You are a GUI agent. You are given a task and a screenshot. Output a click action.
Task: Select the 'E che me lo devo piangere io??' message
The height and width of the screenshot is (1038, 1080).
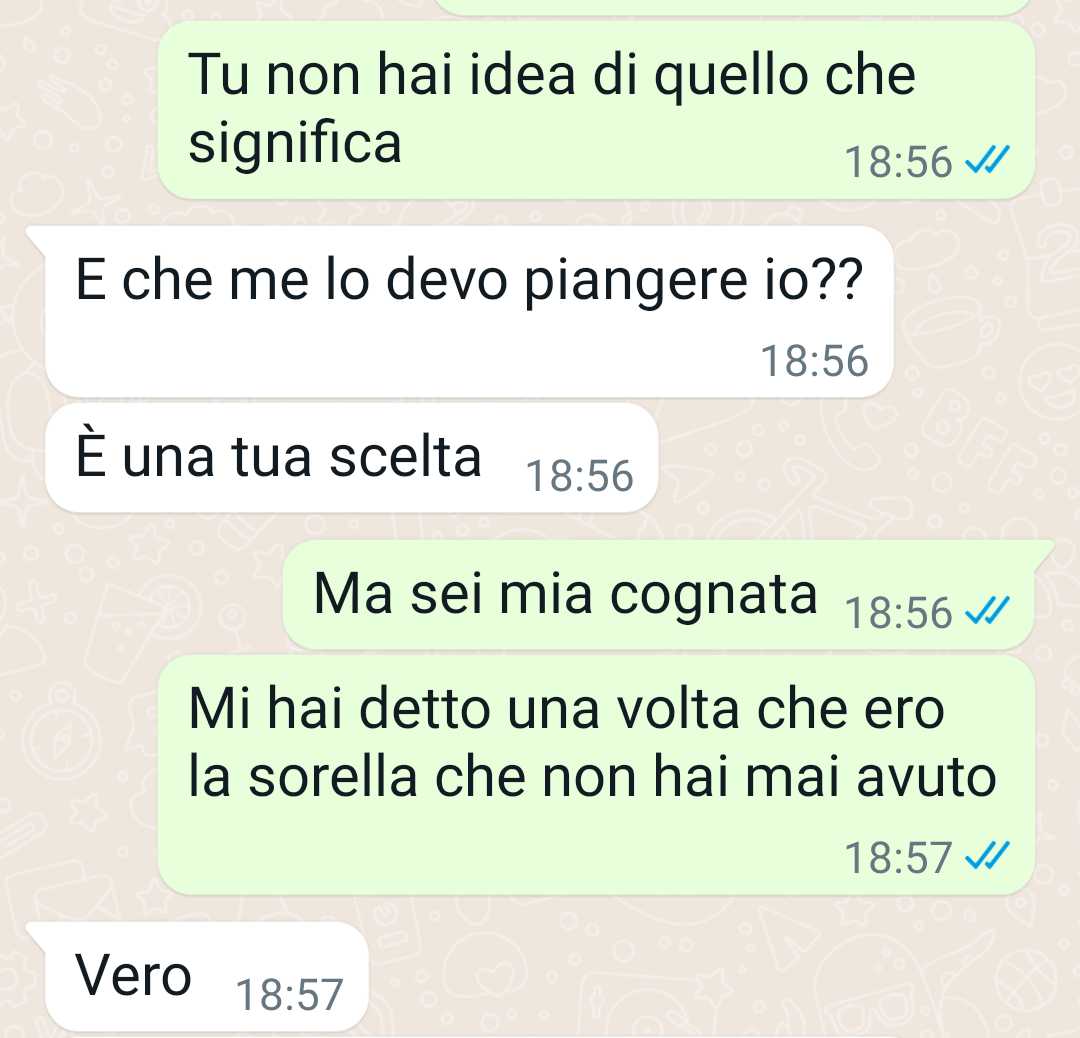[468, 311]
